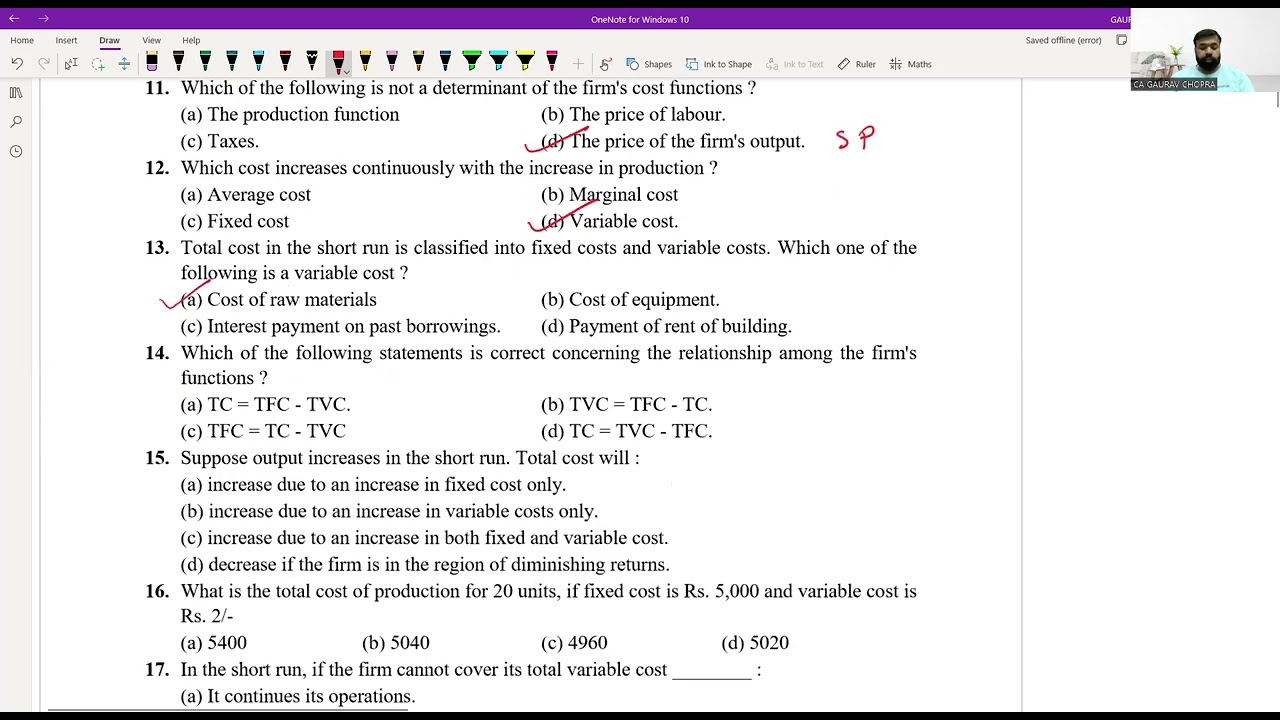Click the Ink to Text button
The width and height of the screenshot is (1280, 720).
click(795, 64)
